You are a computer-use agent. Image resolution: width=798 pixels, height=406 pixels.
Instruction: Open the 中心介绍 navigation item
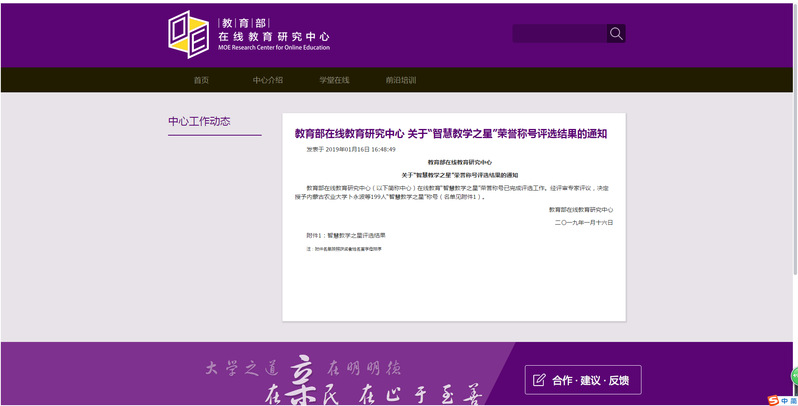267,80
